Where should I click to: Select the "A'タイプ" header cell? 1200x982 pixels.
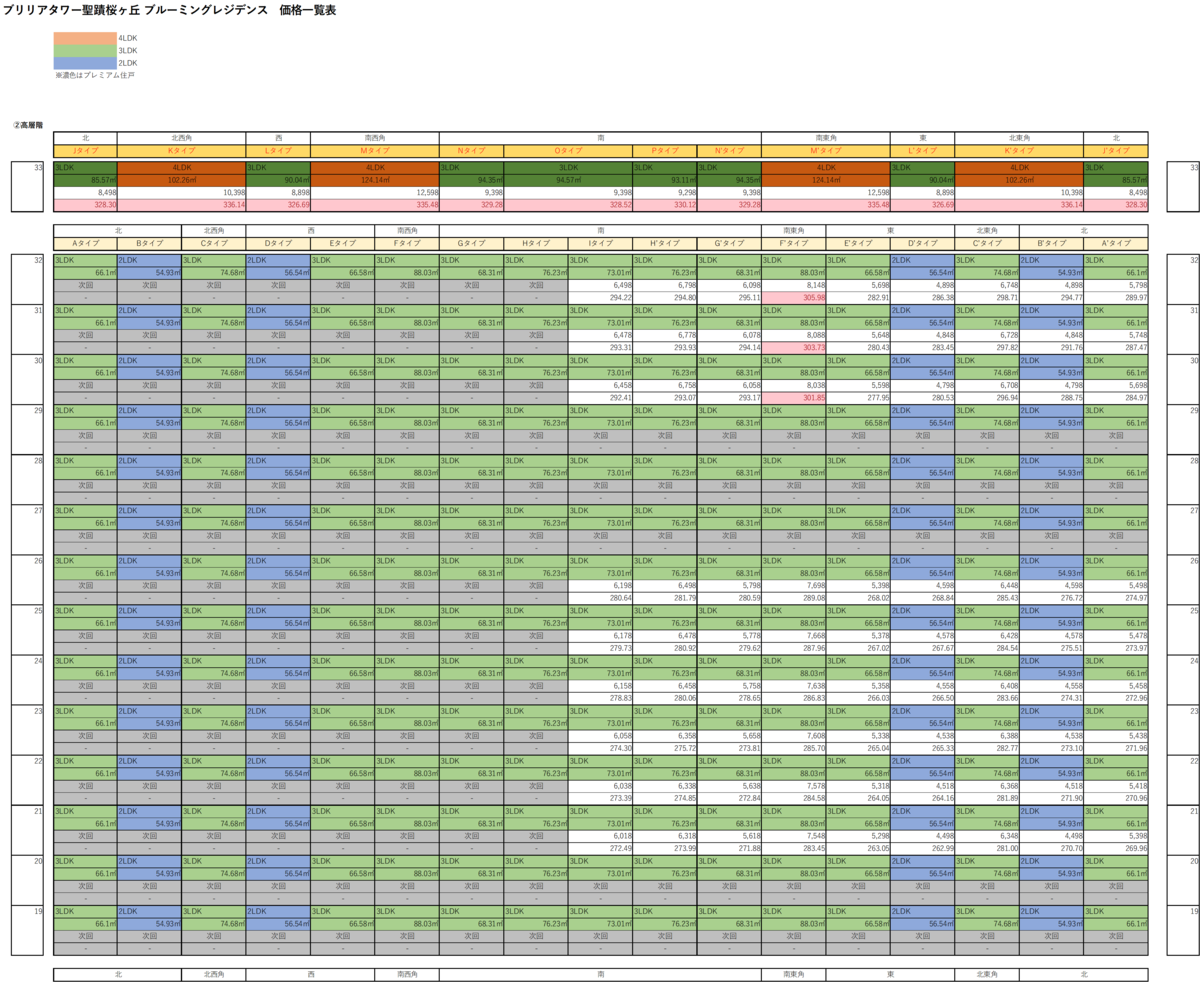coord(1116,243)
